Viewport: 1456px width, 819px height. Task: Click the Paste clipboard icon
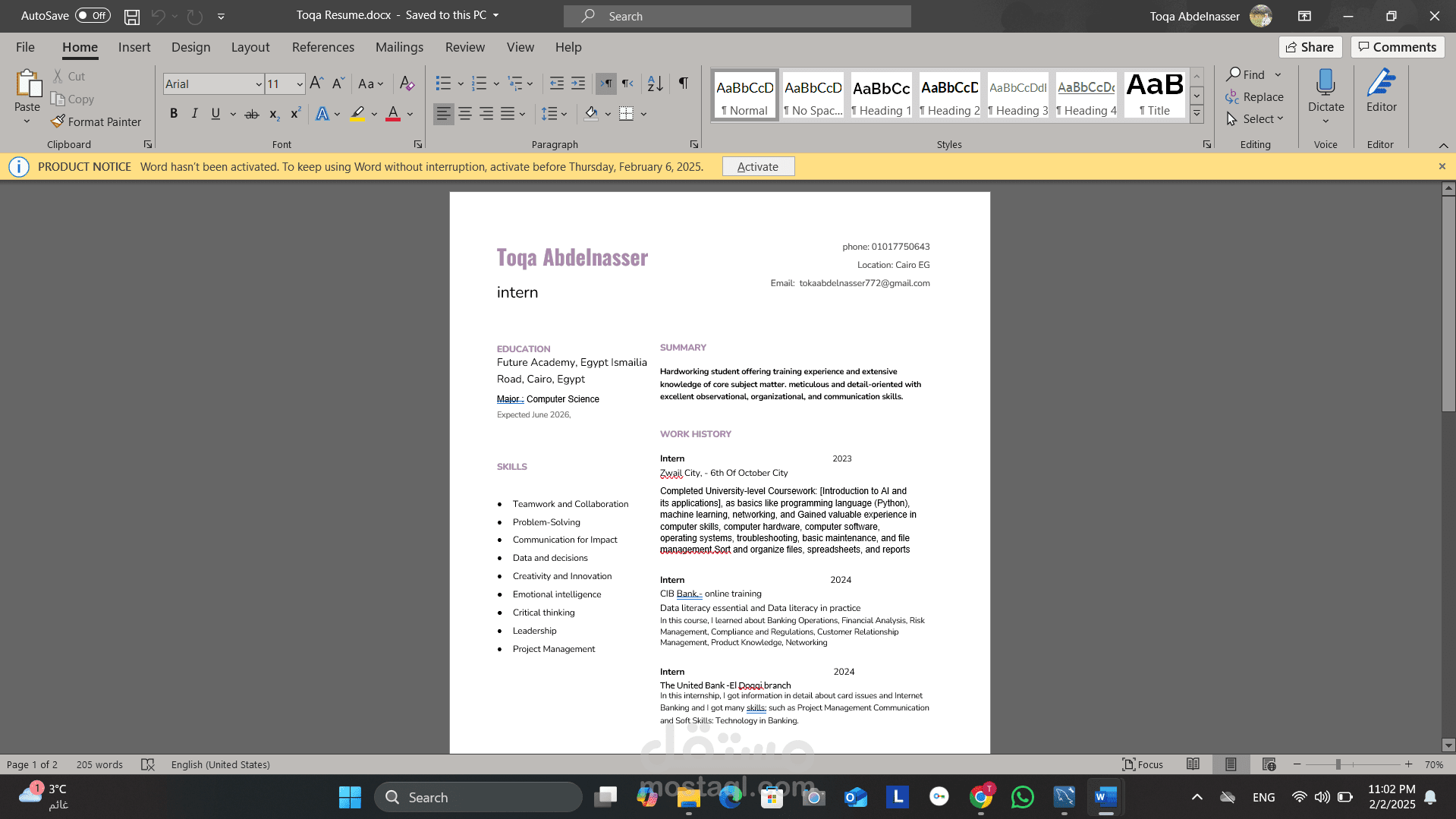28,84
